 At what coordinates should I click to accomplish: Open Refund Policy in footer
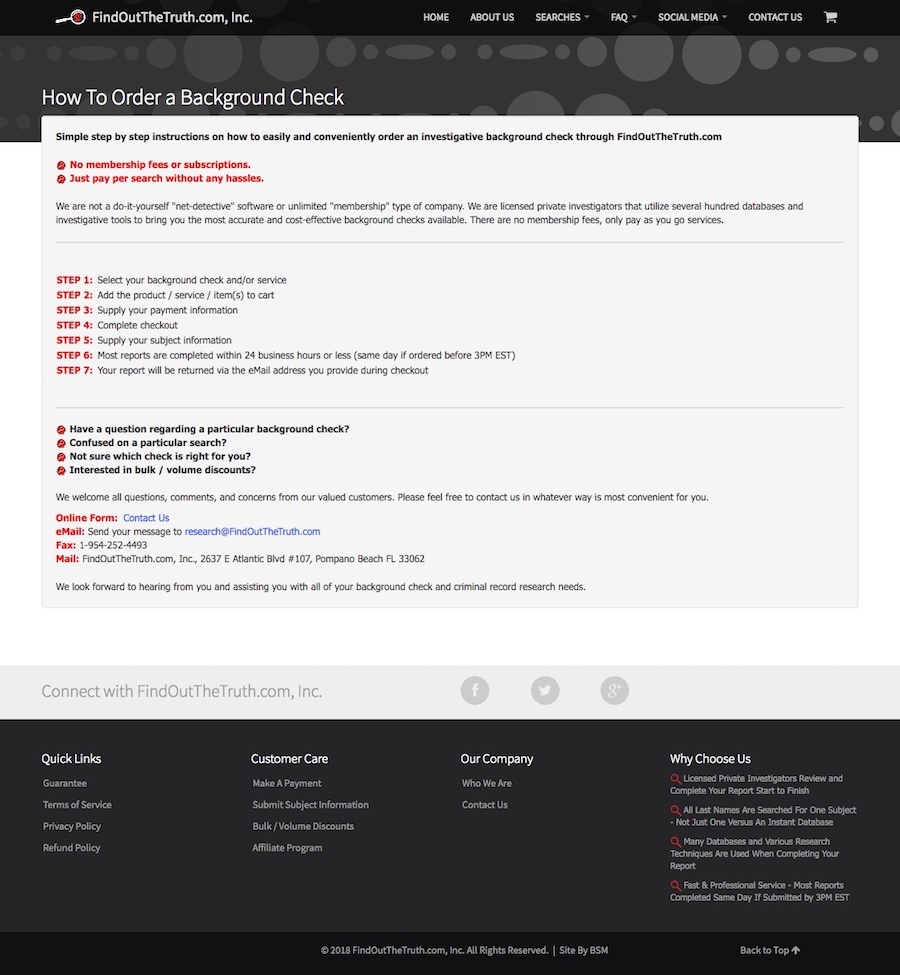[x=72, y=848]
